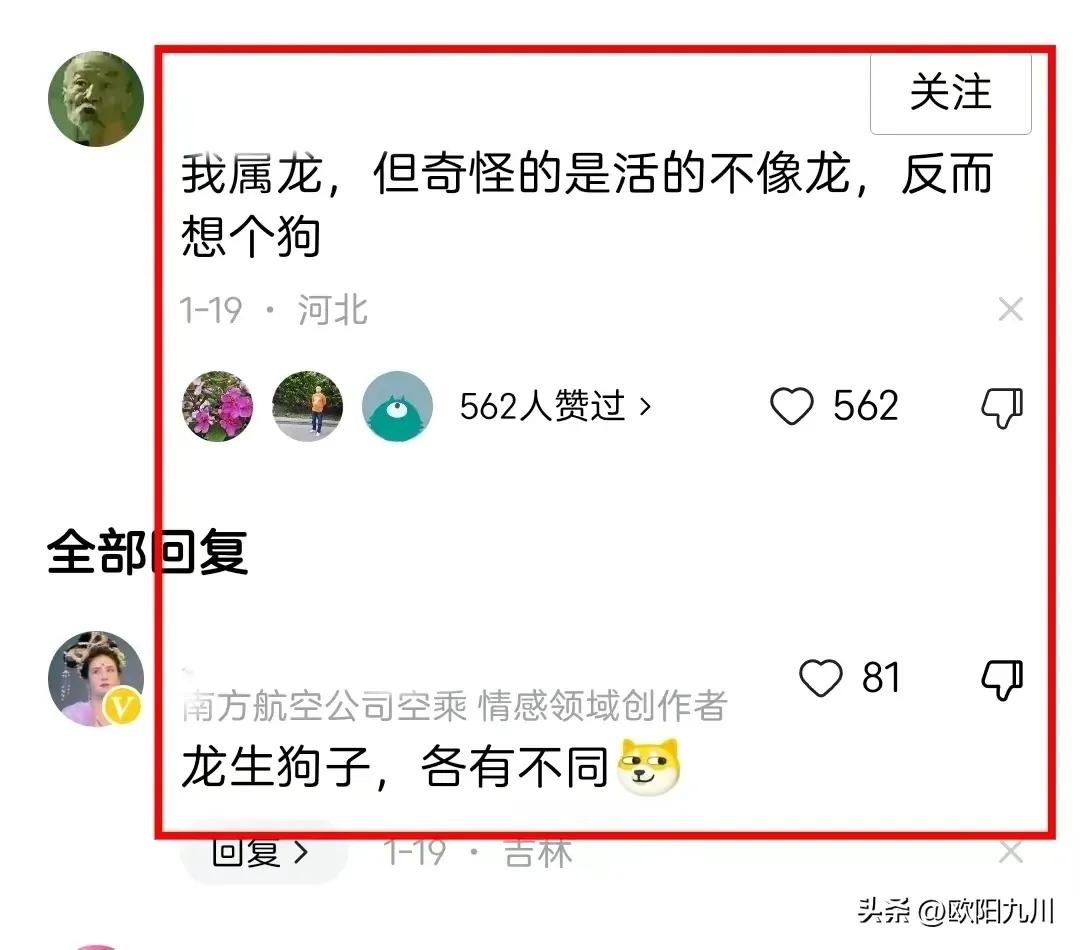1080x950 pixels.
Task: Expand the 562人赞过 likers list
Action: pyautogui.click(x=555, y=406)
